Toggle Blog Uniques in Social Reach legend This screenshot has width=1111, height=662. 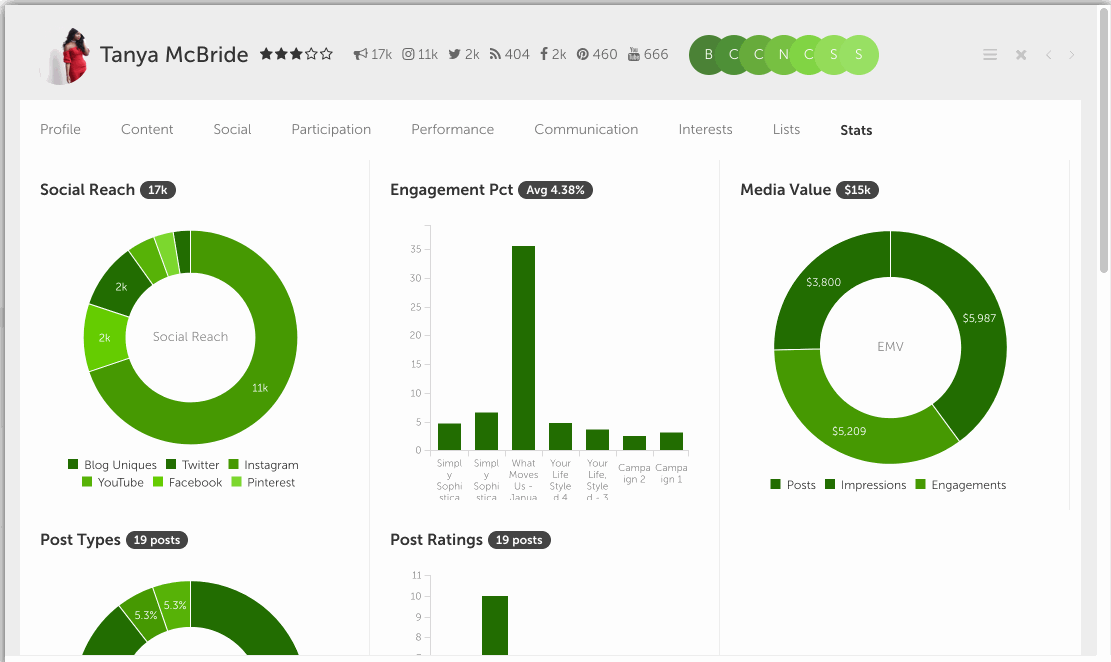(x=112, y=465)
